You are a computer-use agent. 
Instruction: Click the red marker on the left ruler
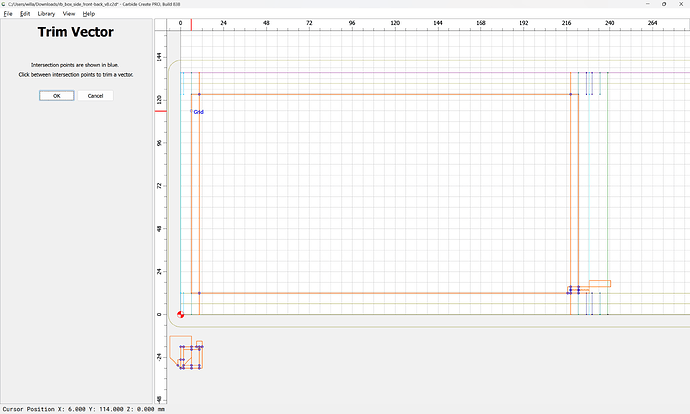[x=160, y=110]
